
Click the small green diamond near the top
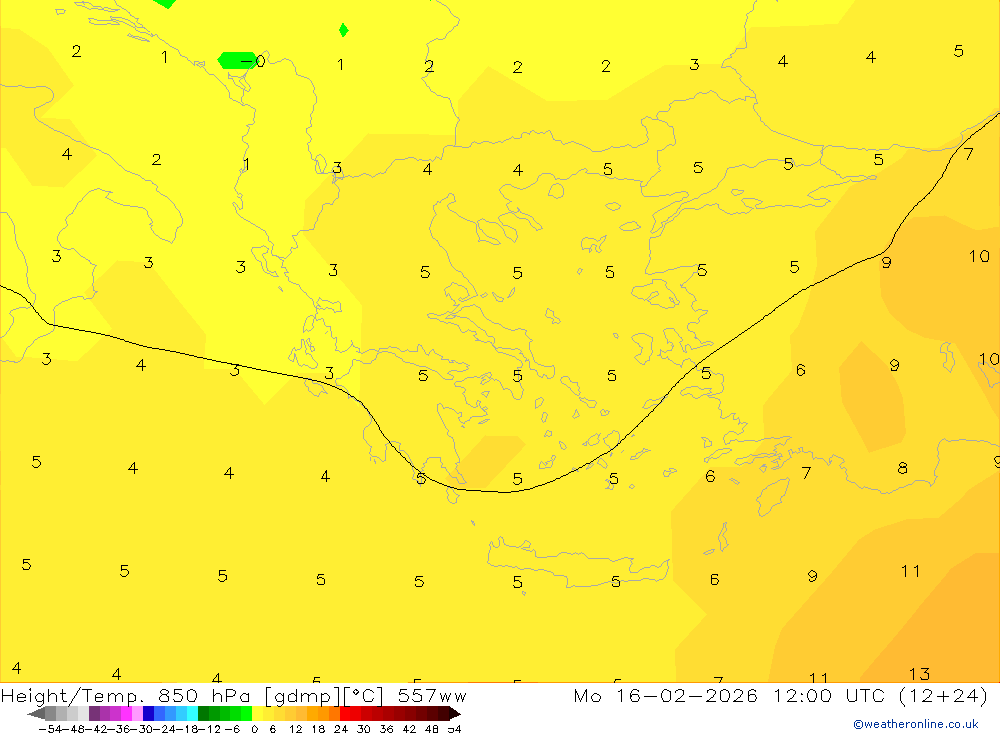[x=344, y=30]
